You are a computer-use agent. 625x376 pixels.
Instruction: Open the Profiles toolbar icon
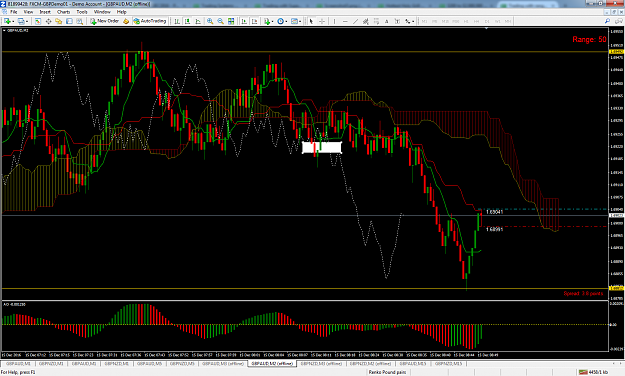coord(22,21)
